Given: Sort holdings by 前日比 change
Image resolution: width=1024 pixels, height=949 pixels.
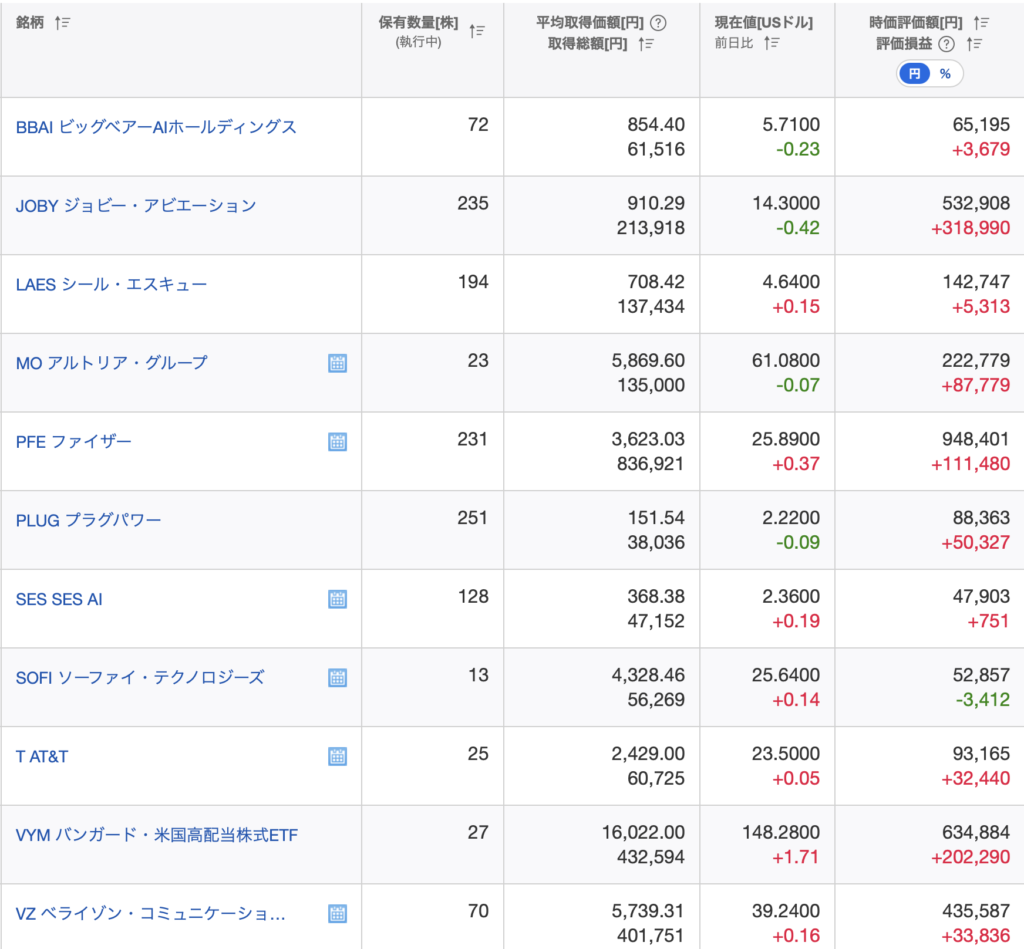Looking at the screenshot, I should point(771,43).
